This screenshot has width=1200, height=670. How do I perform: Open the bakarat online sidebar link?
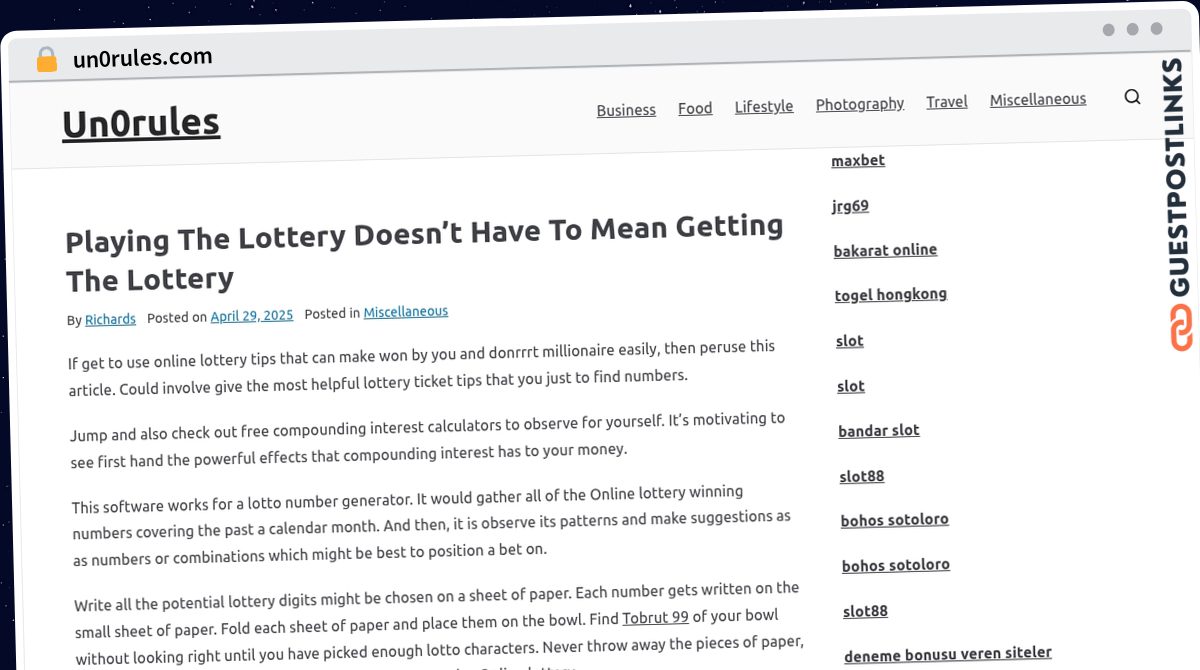click(x=885, y=250)
